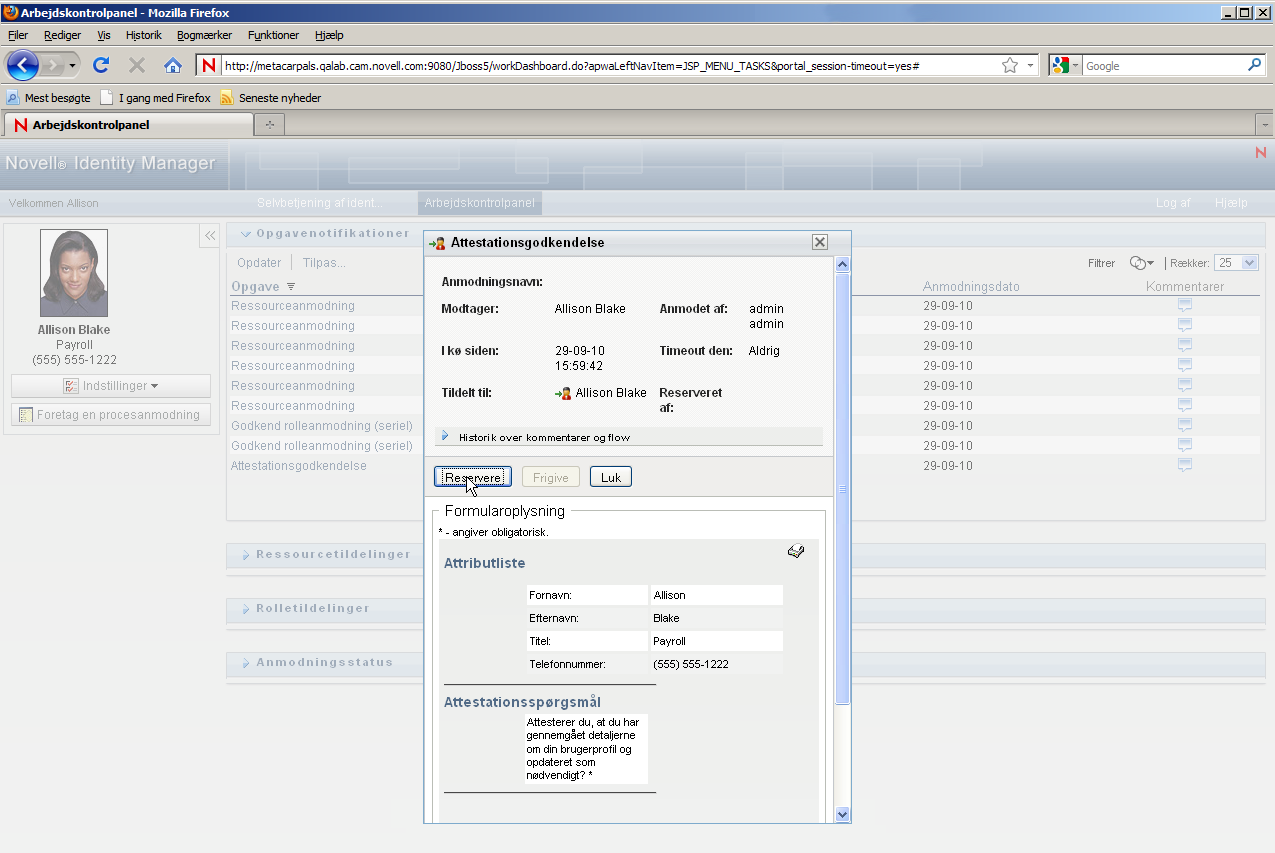Click the Reservere button
1275x853 pixels.
pyautogui.click(x=473, y=478)
